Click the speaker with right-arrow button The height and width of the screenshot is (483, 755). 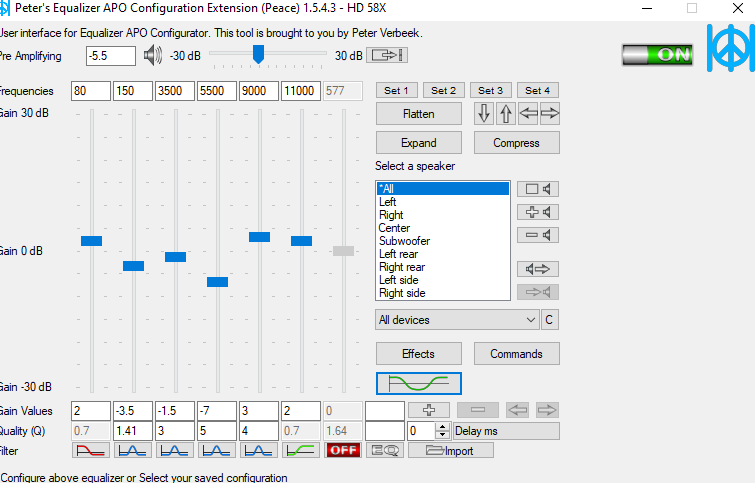tap(538, 269)
